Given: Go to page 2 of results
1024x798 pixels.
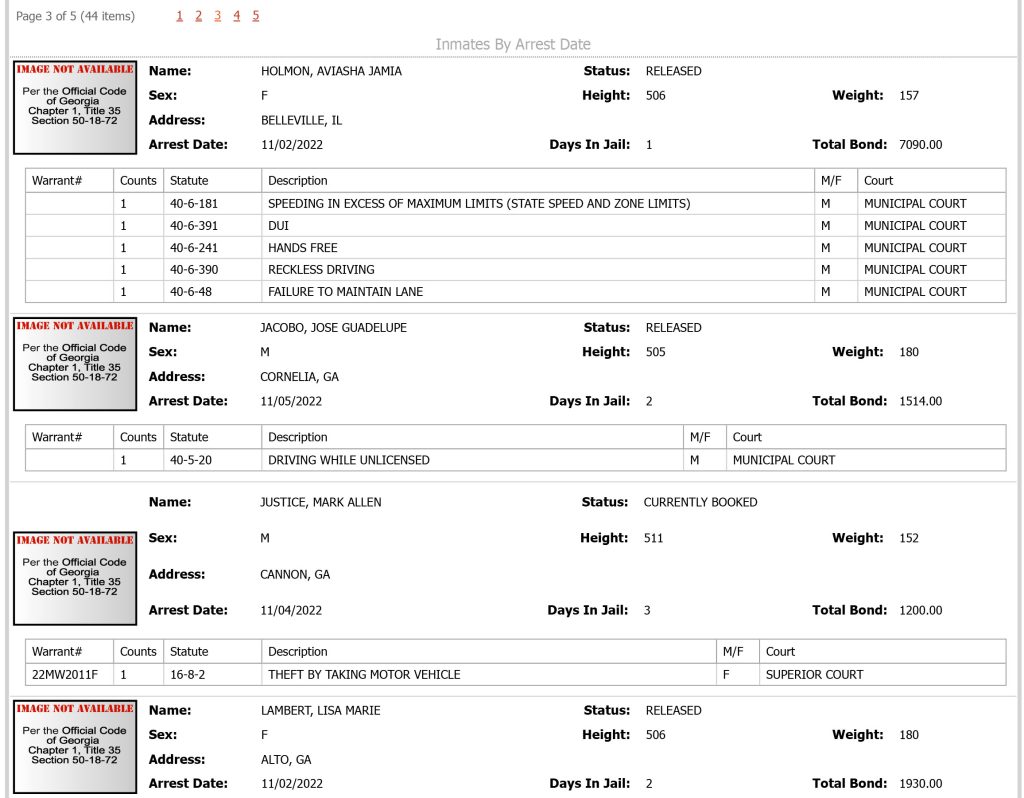Looking at the screenshot, I should point(199,16).
